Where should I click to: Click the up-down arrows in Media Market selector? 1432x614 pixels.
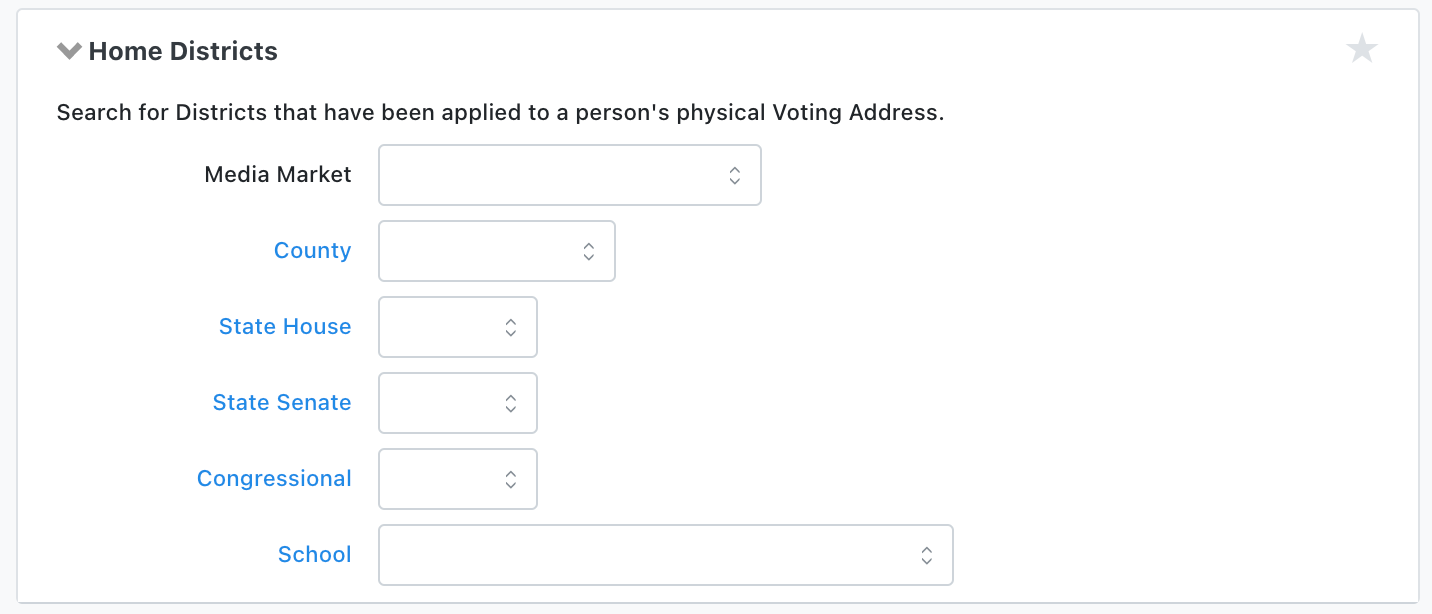coord(735,175)
